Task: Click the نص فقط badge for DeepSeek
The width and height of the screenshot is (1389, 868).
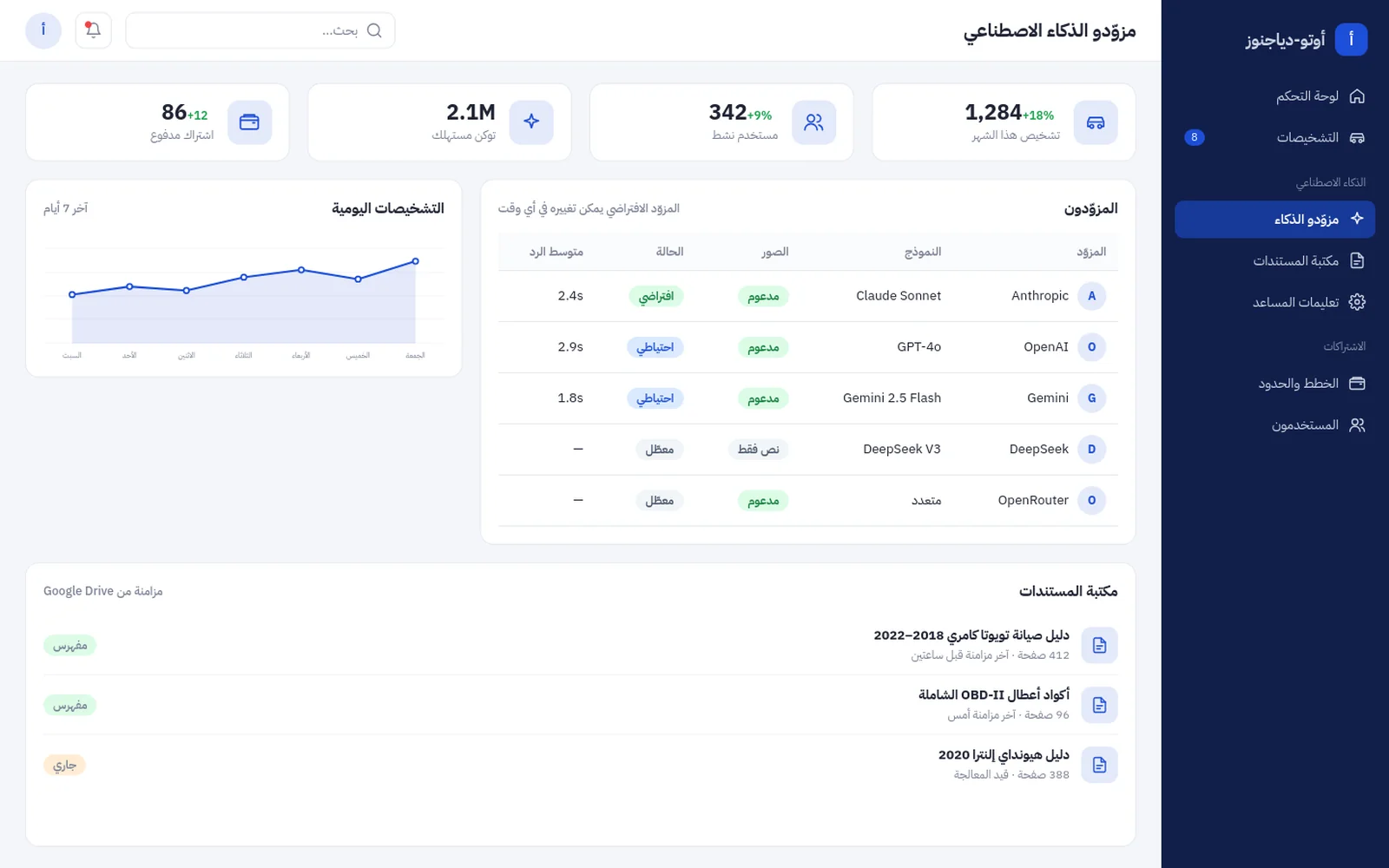Action: coord(759,450)
